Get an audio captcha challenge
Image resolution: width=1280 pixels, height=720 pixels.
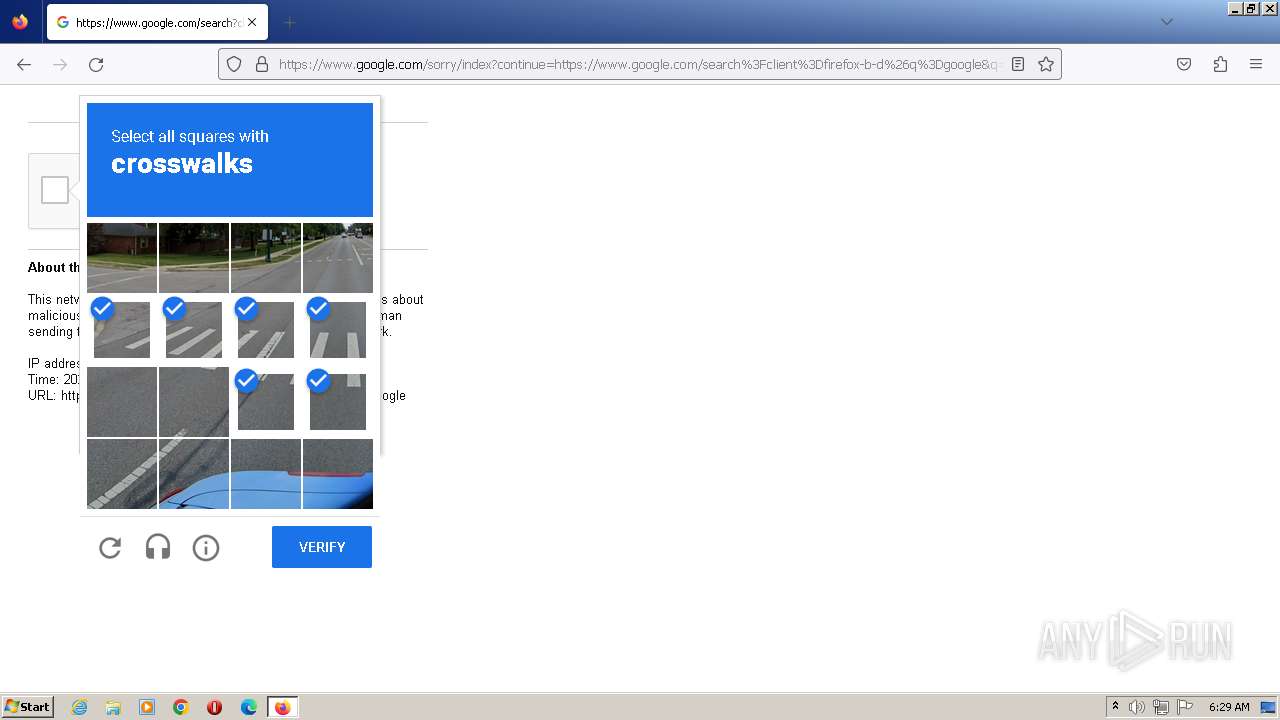tap(158, 547)
